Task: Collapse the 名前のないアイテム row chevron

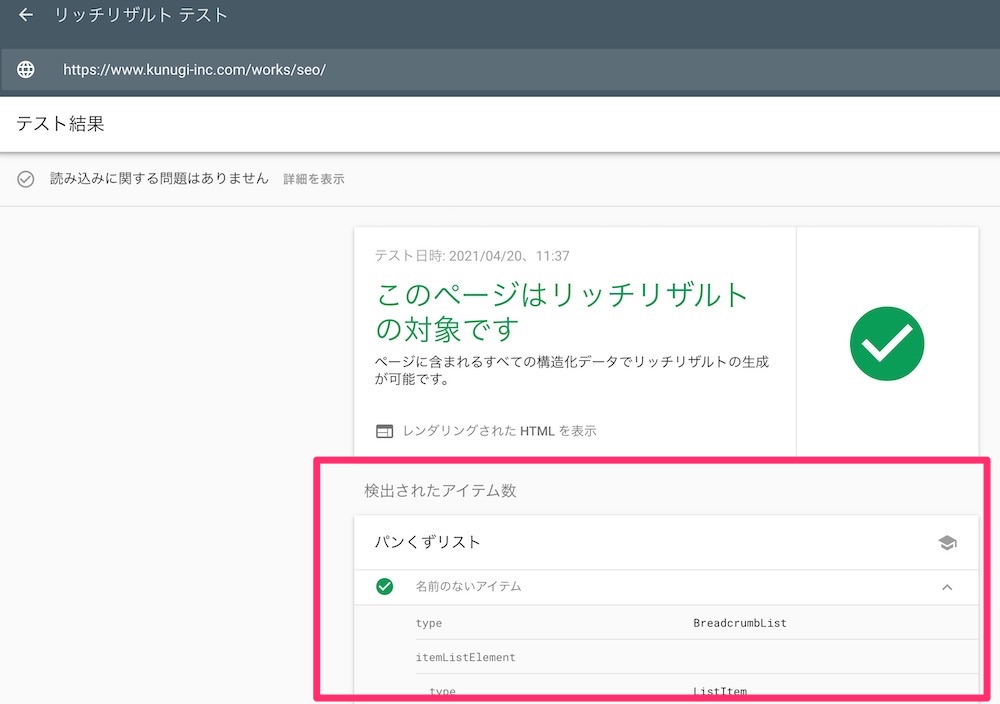Action: click(x=947, y=587)
